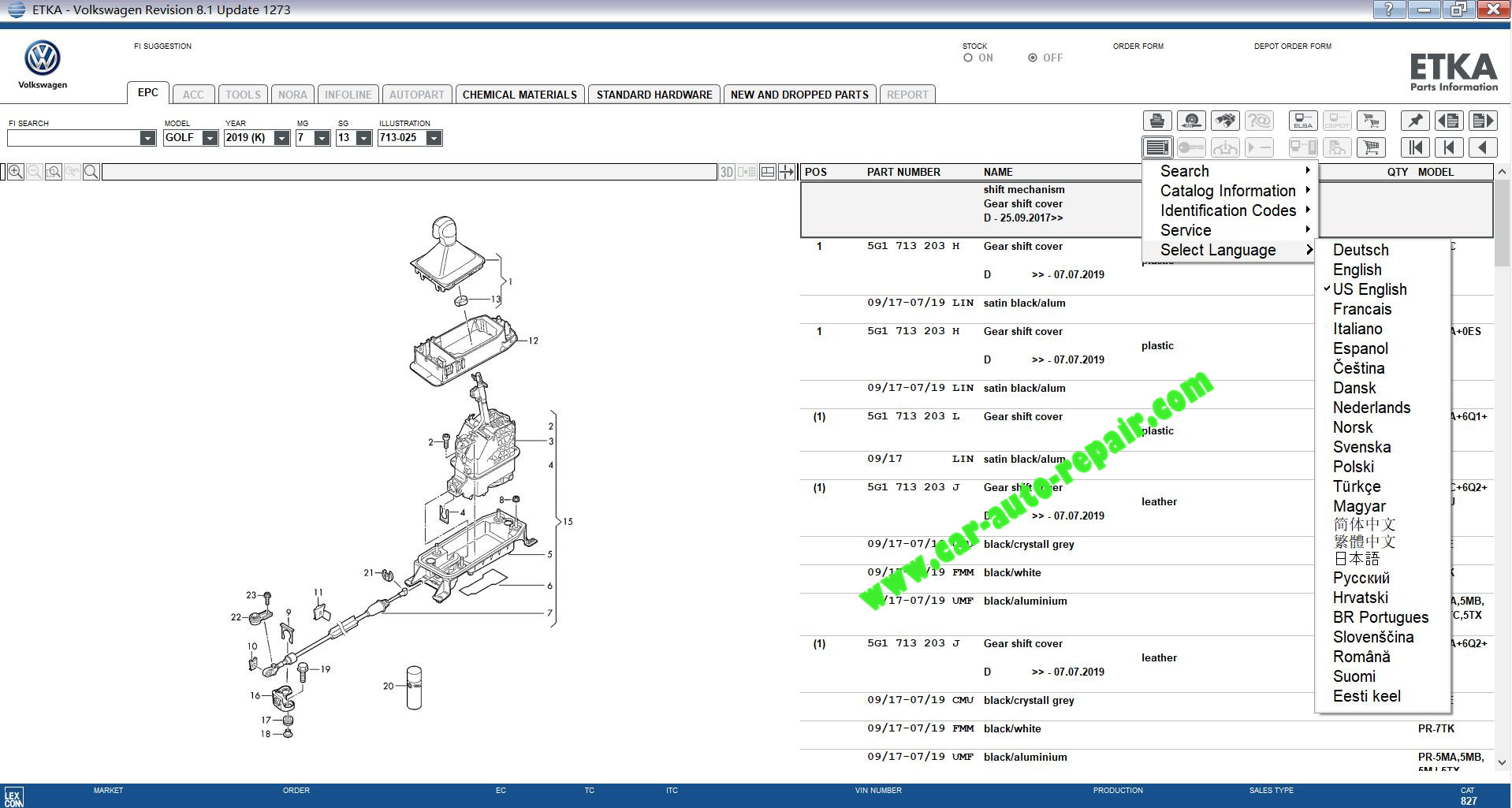The width and height of the screenshot is (1512, 808).
Task: Click the pushpin icon
Action: coord(1415,121)
